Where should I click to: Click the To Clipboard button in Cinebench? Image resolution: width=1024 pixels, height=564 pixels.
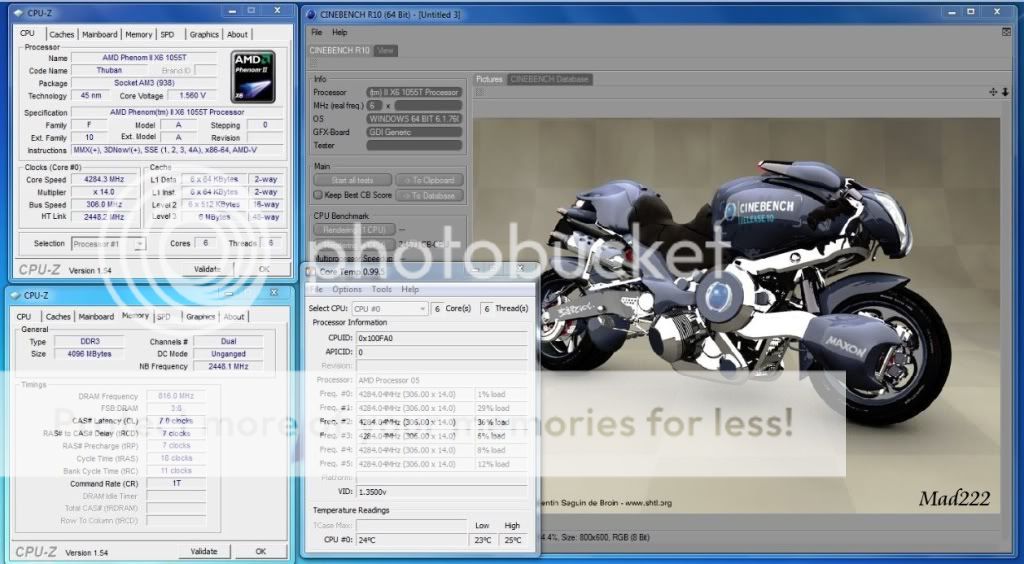click(x=429, y=180)
